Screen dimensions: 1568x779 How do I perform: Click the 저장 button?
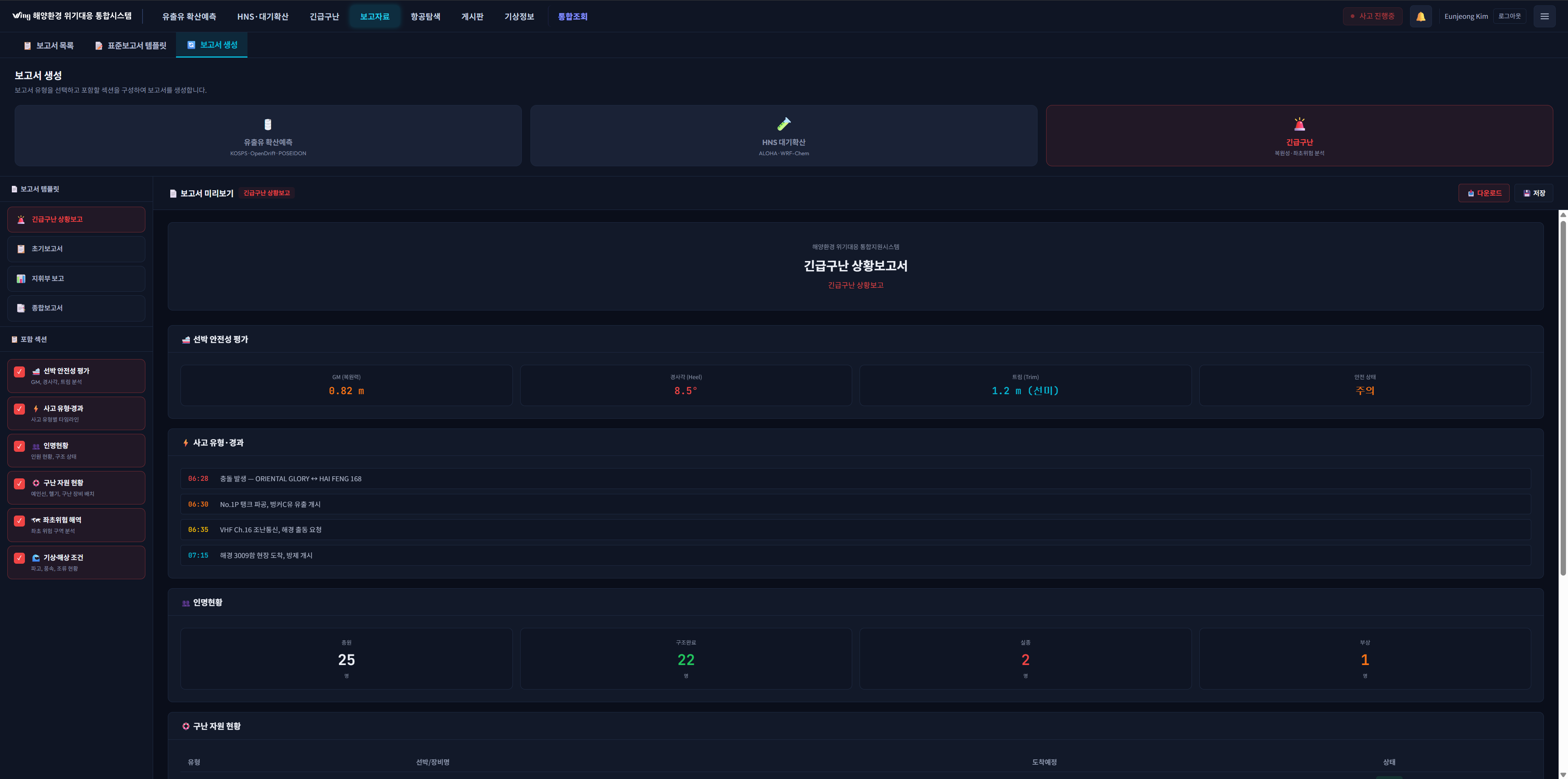pyautogui.click(x=1533, y=193)
